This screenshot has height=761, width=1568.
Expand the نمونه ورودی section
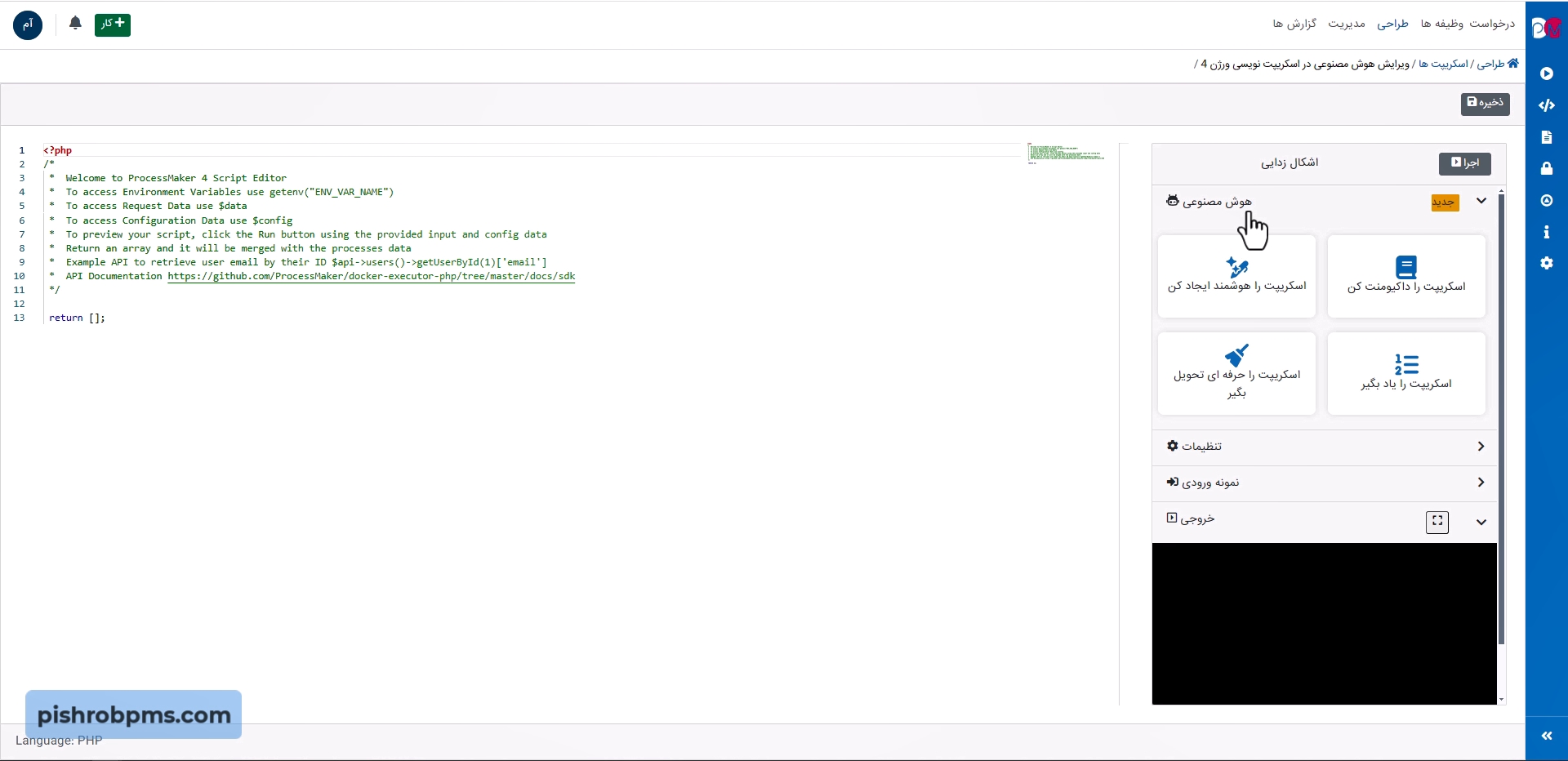pyautogui.click(x=1481, y=483)
